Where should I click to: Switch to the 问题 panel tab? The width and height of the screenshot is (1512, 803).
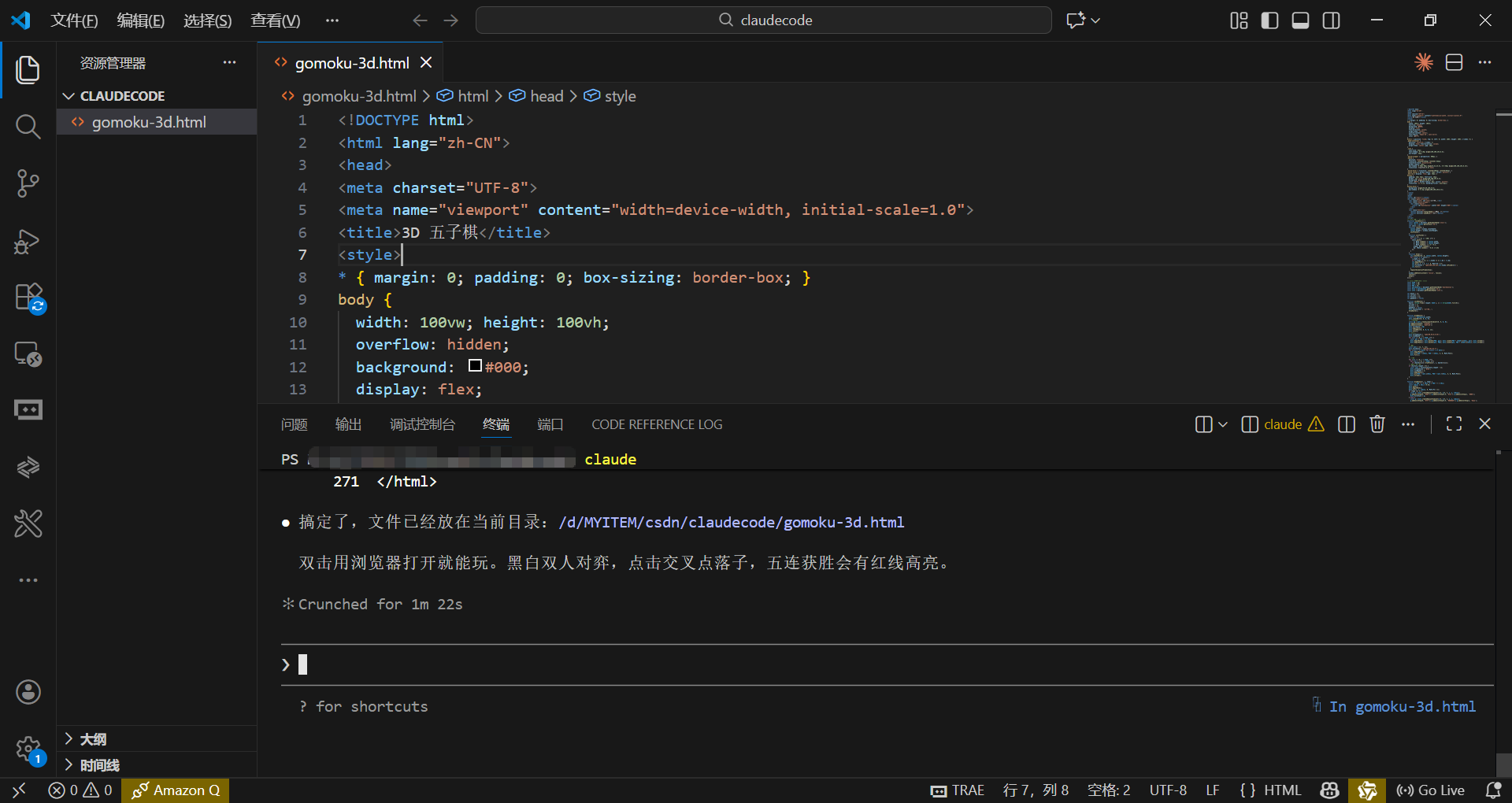click(x=295, y=424)
